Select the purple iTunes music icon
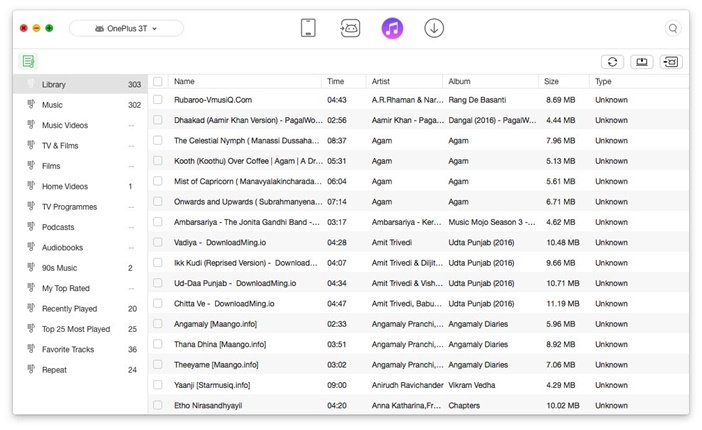The width and height of the screenshot is (702, 430). coord(392,28)
